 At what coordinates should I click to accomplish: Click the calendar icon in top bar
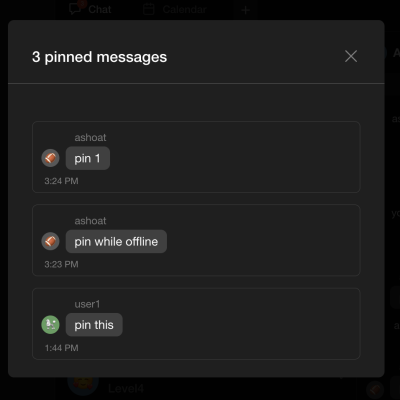[149, 9]
